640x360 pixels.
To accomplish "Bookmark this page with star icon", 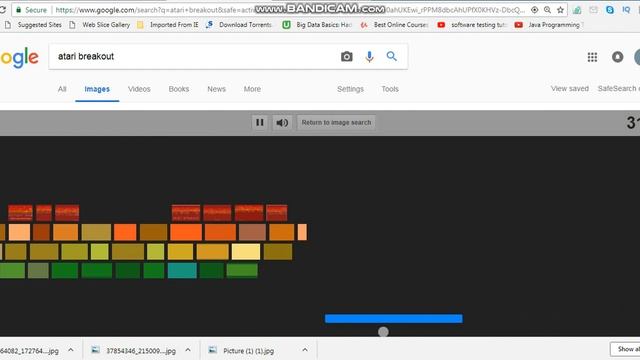I will coord(560,10).
